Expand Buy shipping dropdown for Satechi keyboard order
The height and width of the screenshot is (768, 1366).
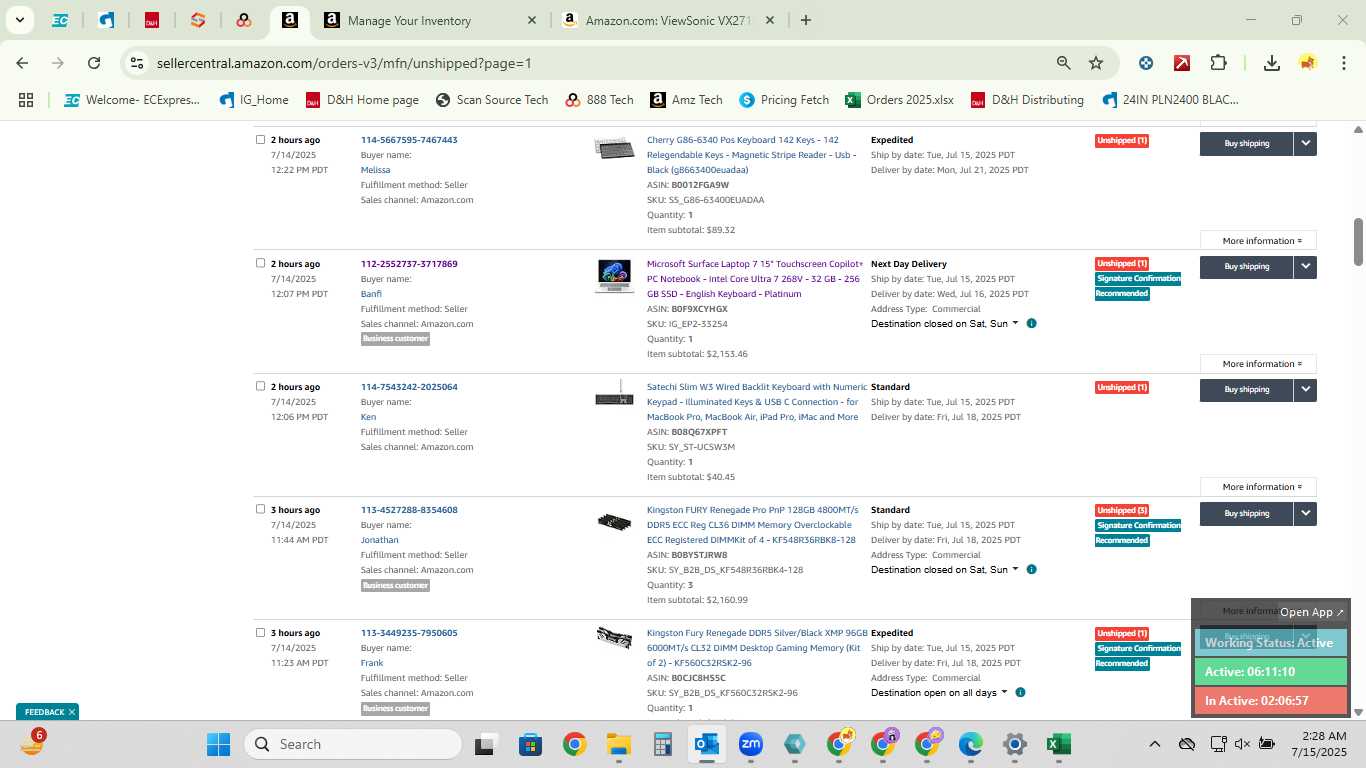[x=1305, y=390]
